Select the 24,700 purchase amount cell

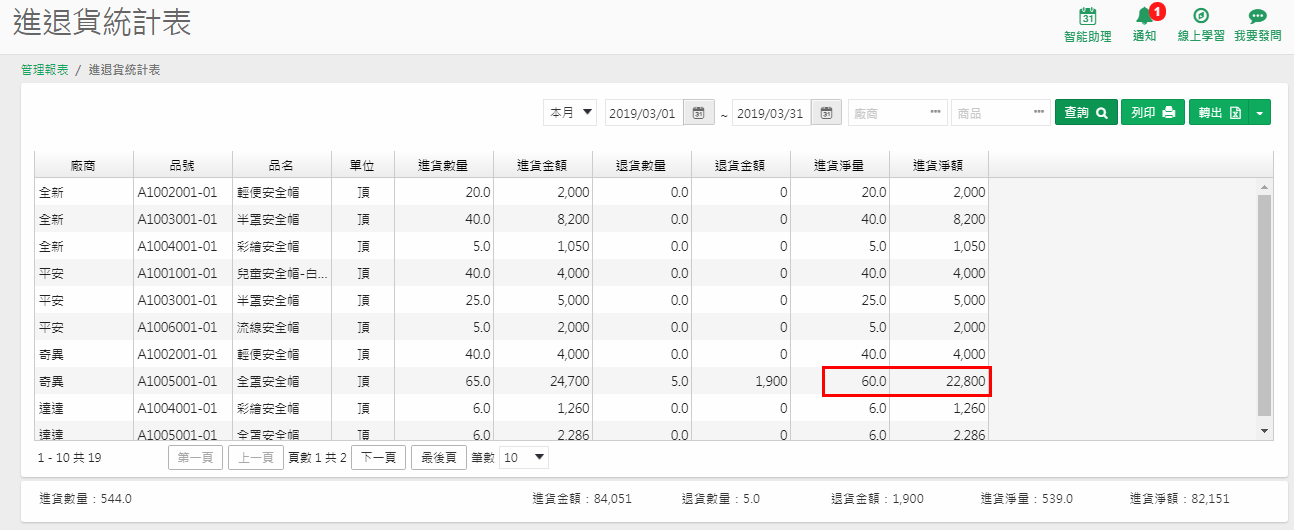(542, 381)
